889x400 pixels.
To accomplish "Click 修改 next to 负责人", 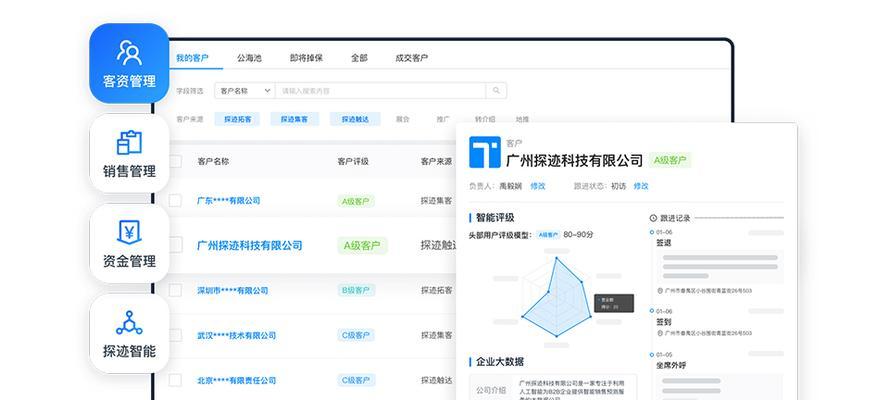I will click(x=537, y=186).
